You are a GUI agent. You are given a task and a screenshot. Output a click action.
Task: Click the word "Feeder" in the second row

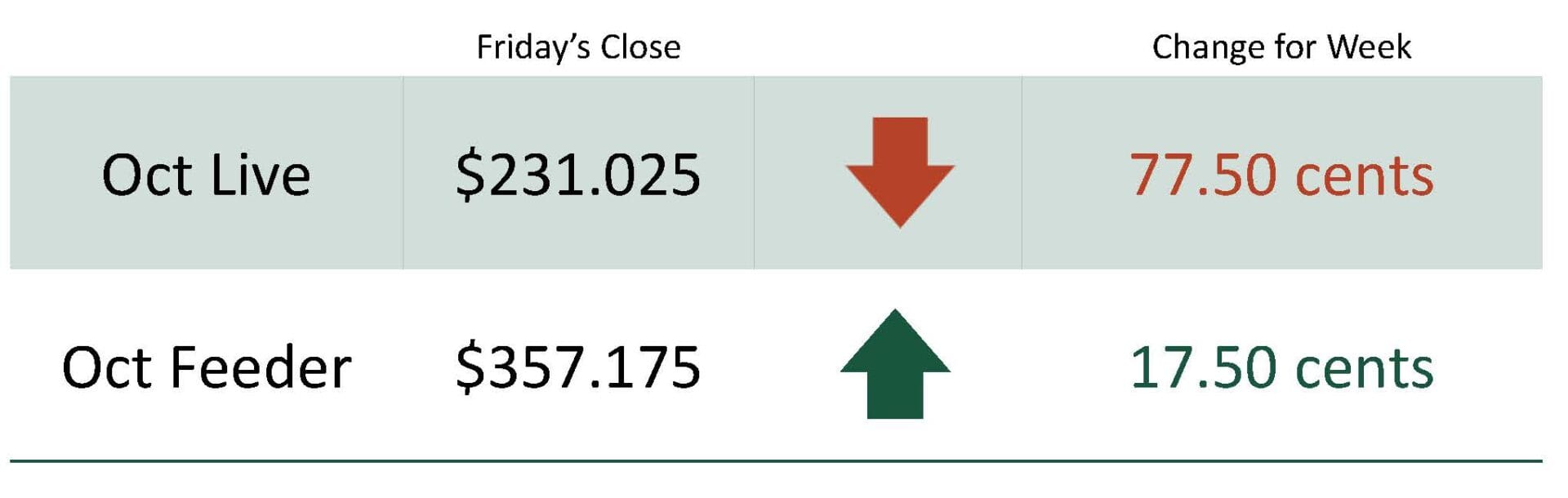(261, 367)
